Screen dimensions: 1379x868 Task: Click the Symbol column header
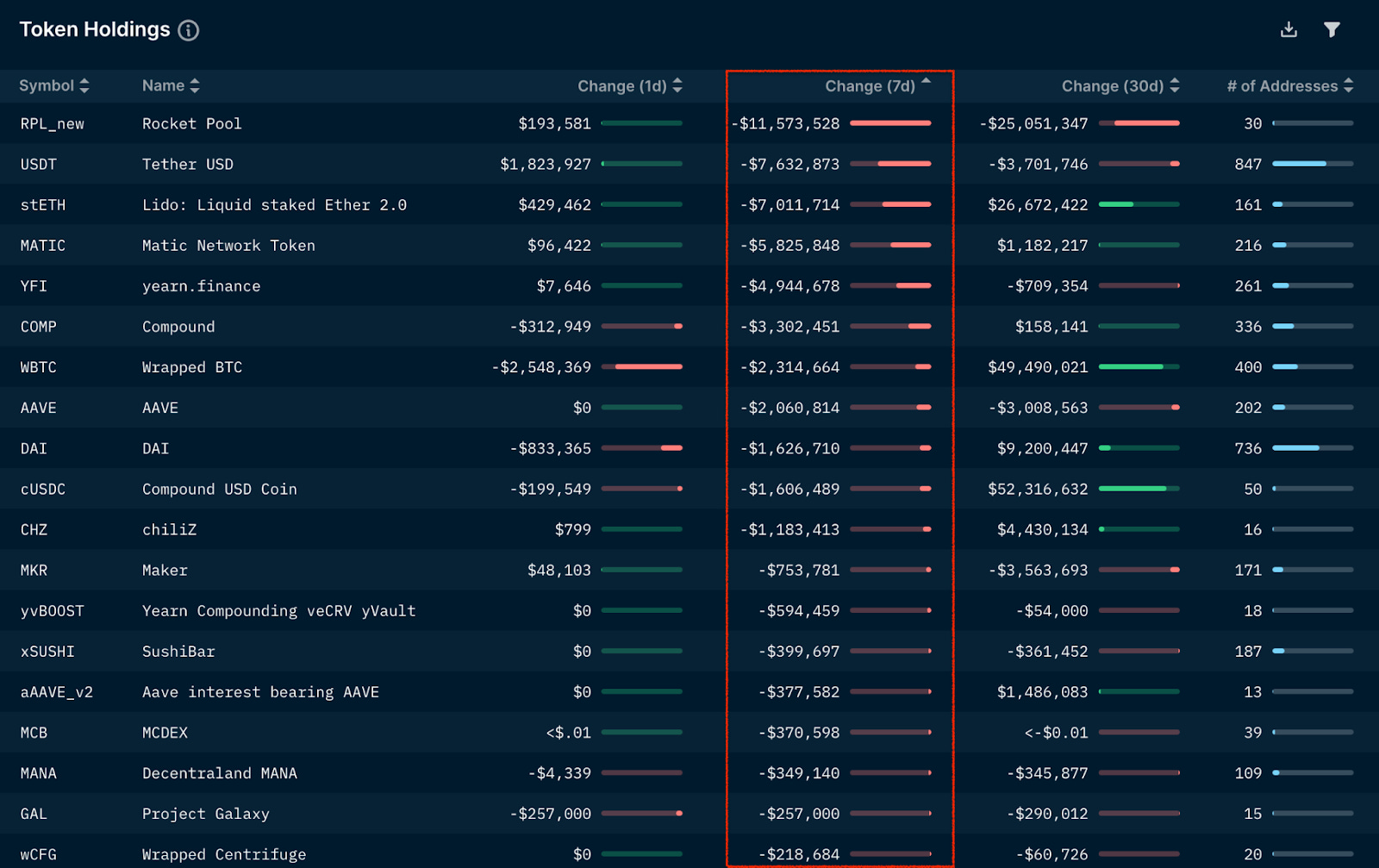point(47,85)
